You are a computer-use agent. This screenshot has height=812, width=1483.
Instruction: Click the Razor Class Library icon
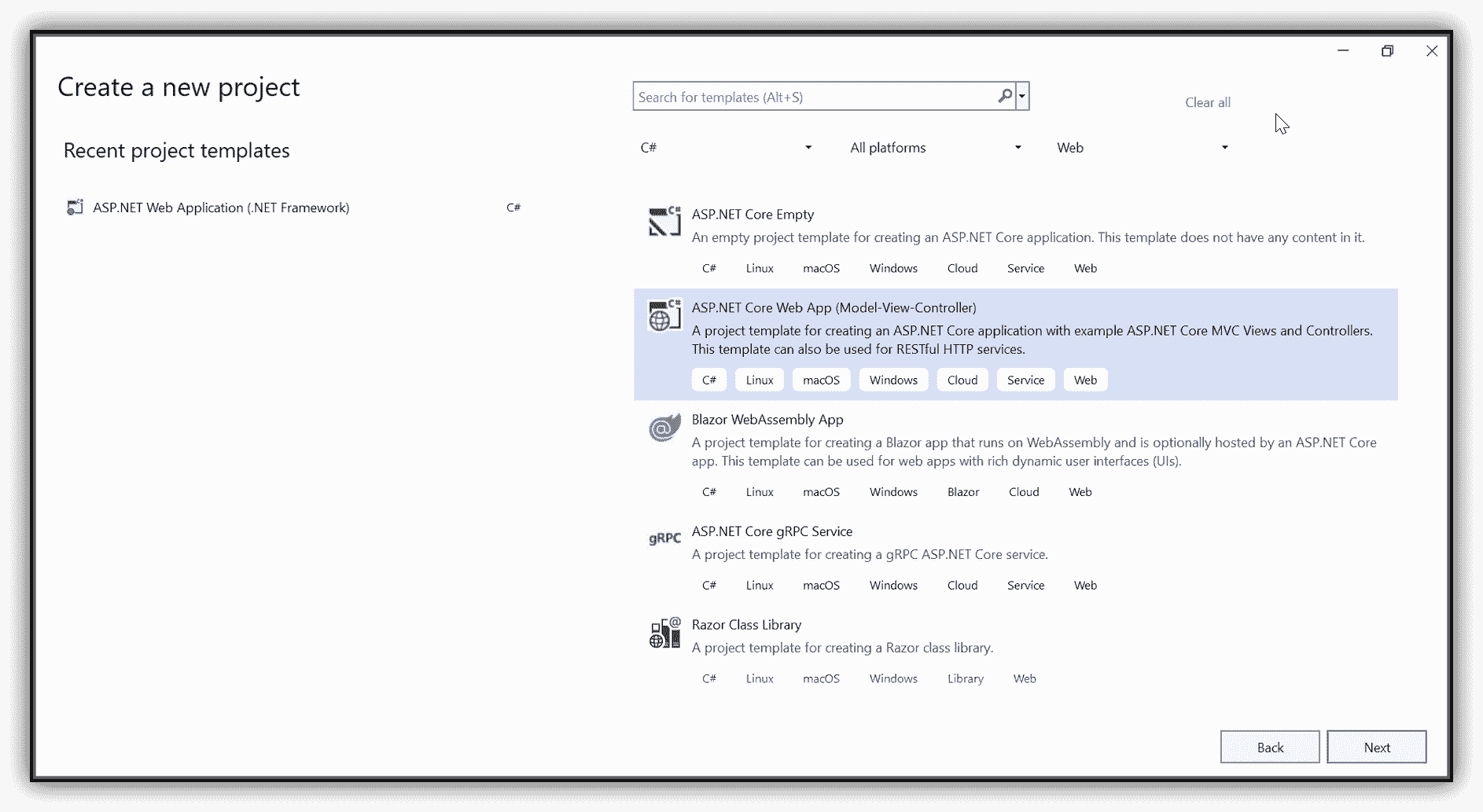point(664,633)
